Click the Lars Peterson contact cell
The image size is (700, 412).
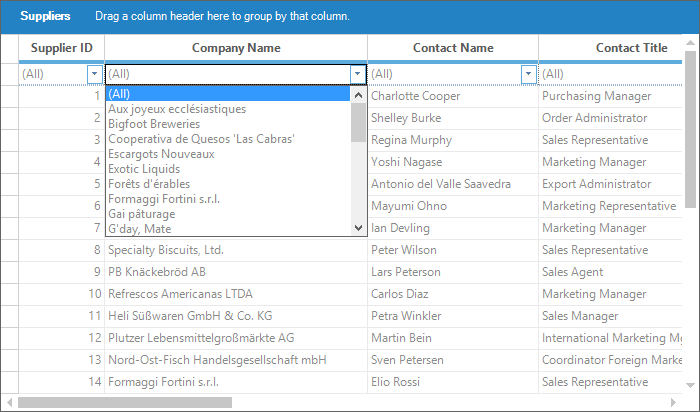pyautogui.click(x=453, y=272)
